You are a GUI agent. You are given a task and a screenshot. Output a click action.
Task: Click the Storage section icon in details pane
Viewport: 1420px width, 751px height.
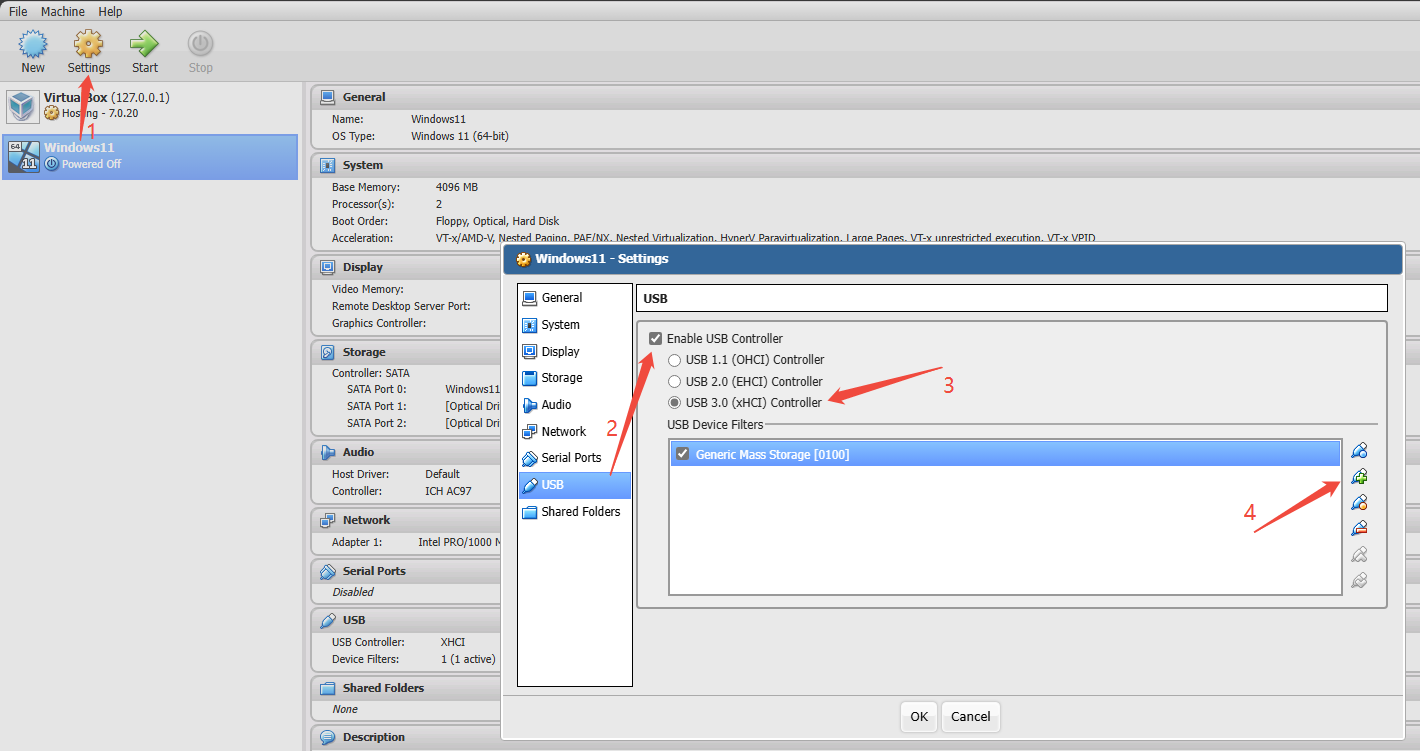[x=327, y=352]
